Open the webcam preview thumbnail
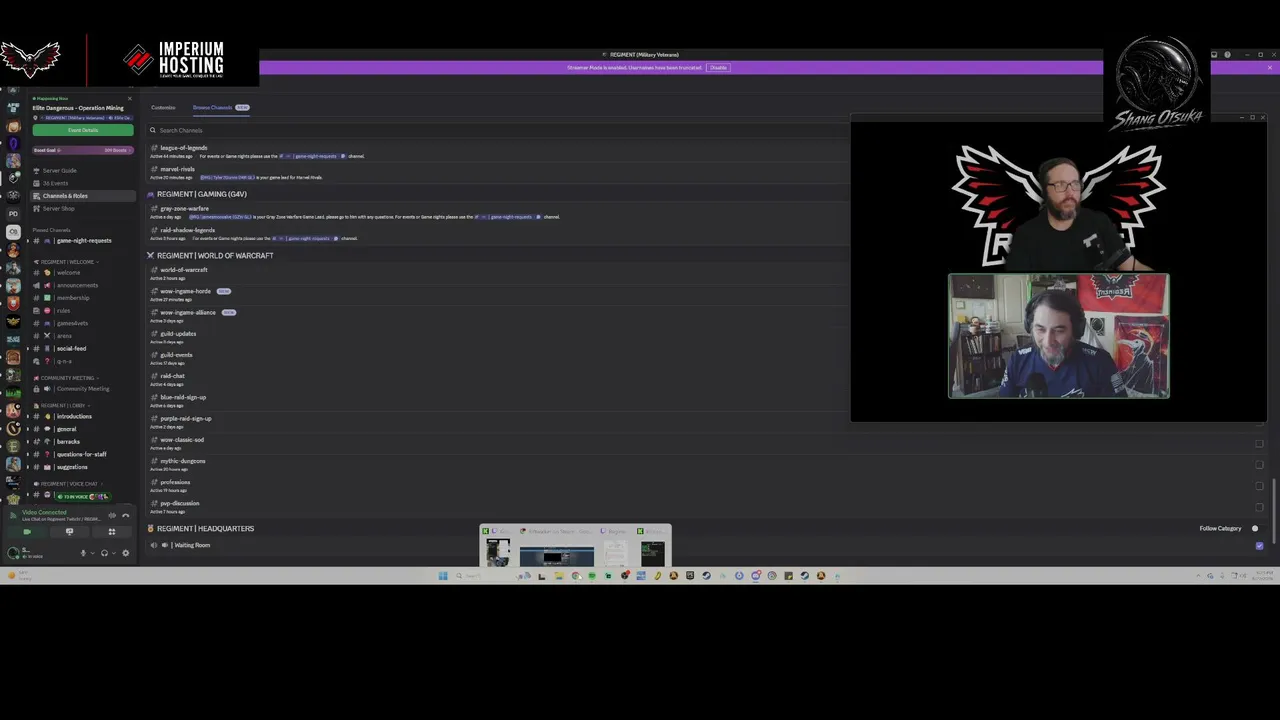1280x720 pixels. pyautogui.click(x=1059, y=336)
